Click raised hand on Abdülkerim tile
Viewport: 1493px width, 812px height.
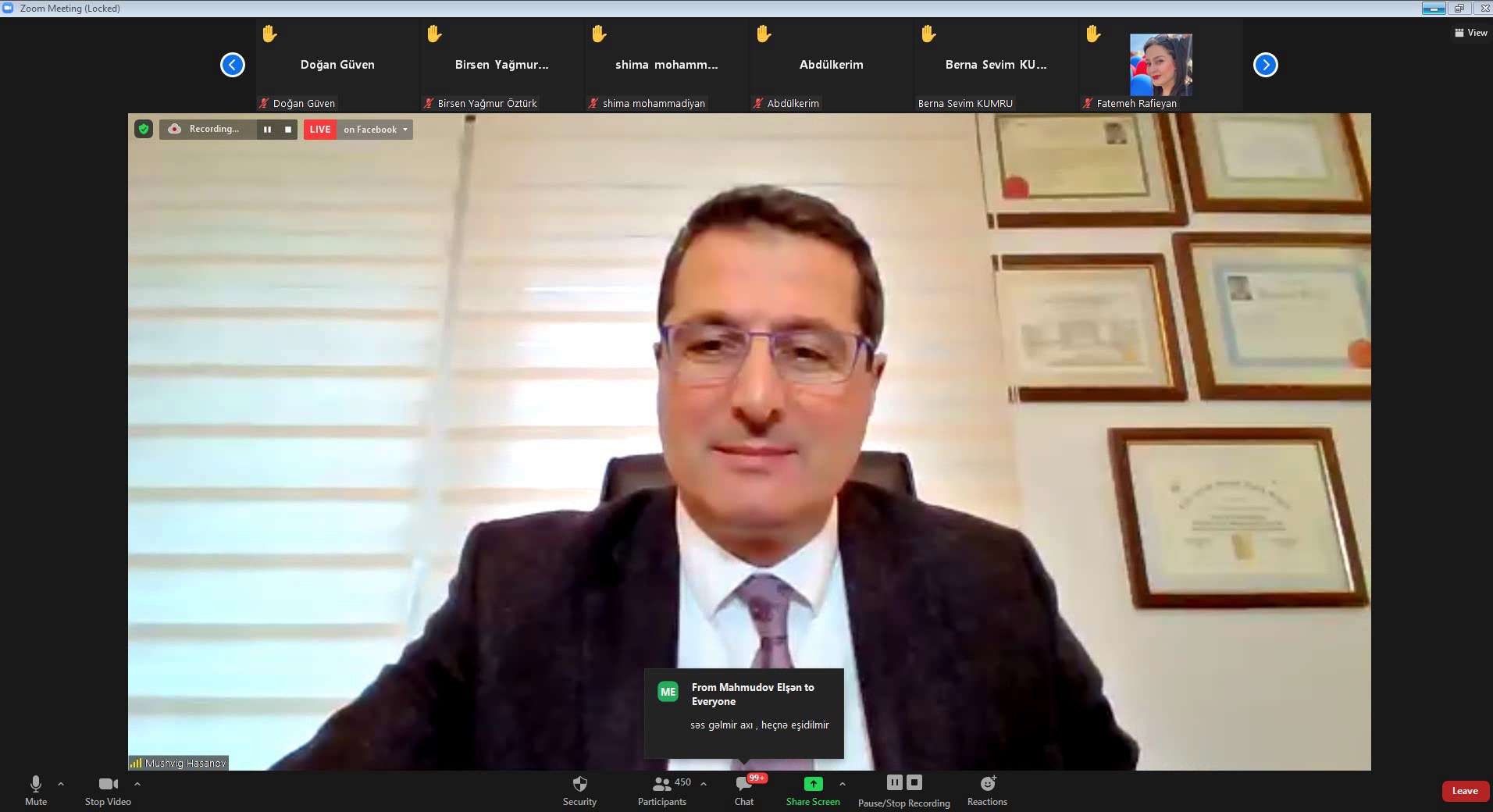tap(764, 34)
